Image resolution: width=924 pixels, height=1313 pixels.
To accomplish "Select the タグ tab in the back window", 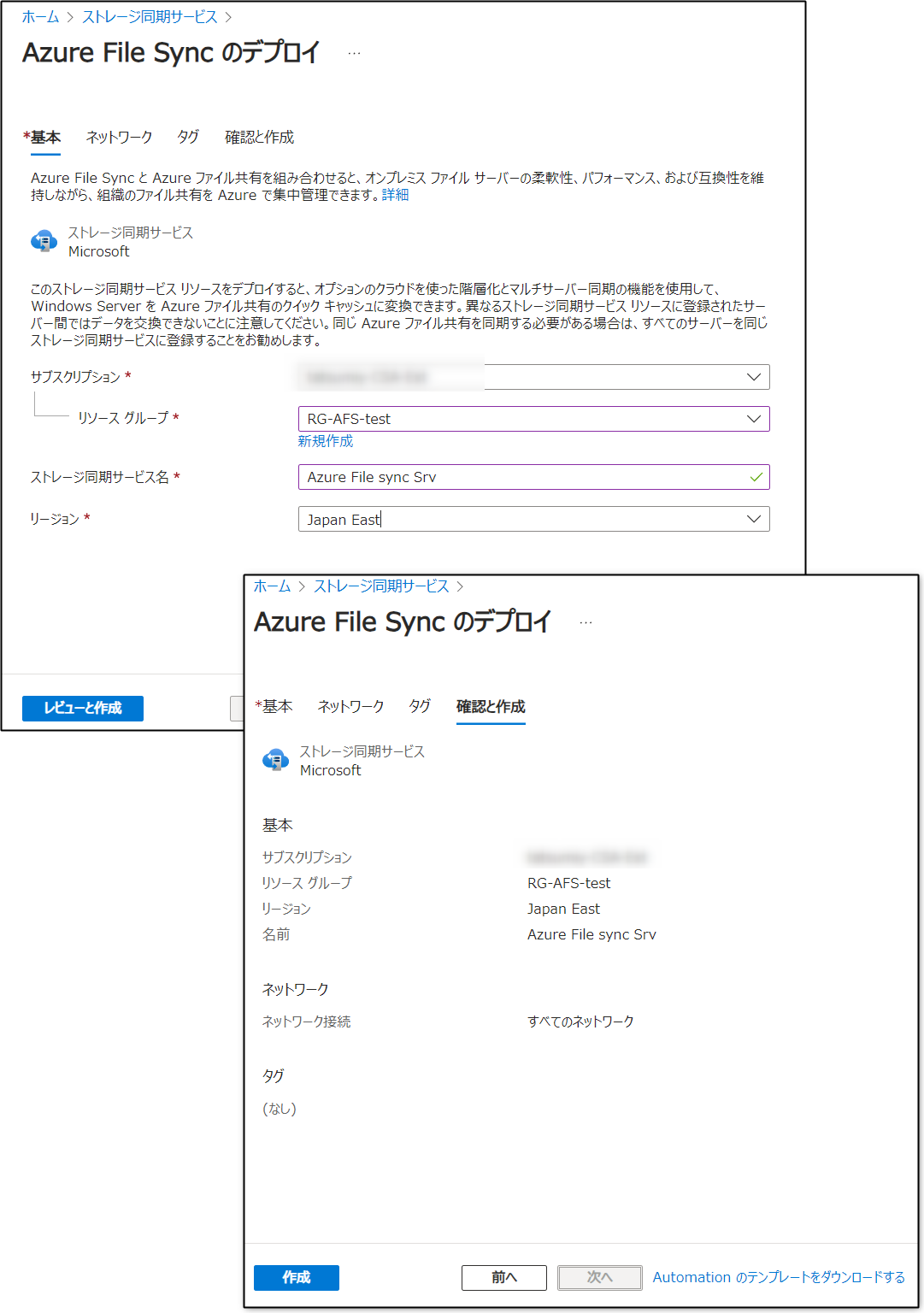I will coord(188,138).
